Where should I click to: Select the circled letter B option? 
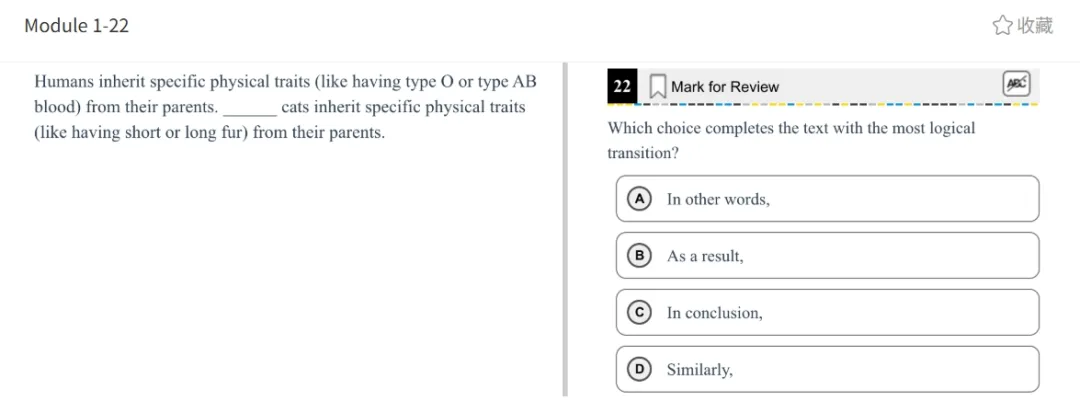638,256
